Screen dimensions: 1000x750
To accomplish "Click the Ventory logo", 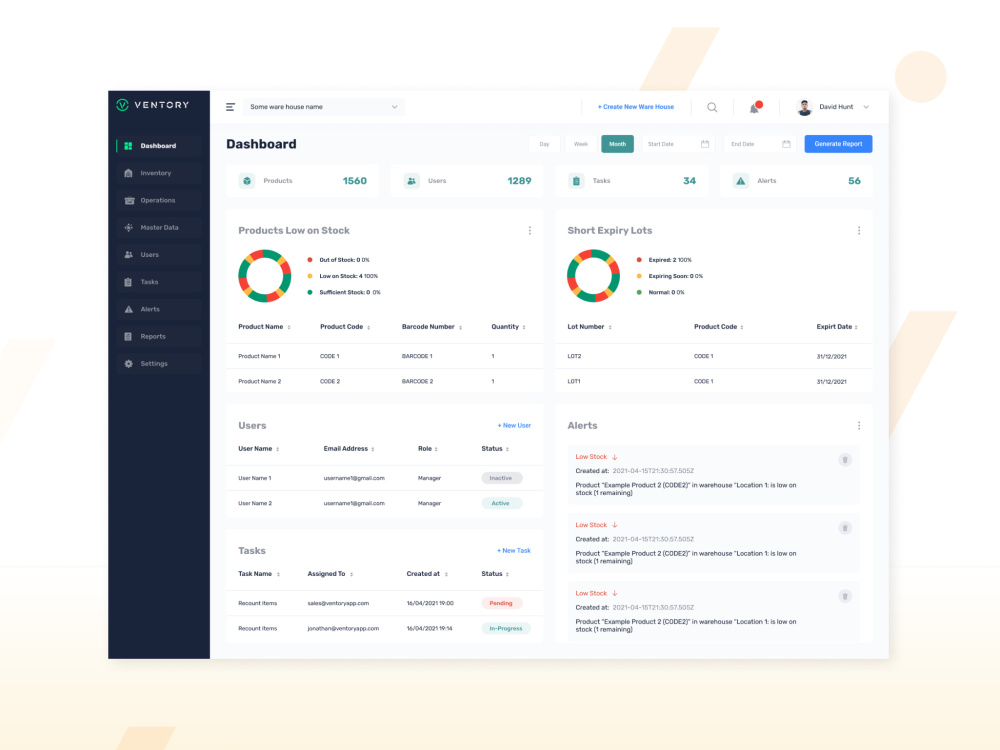I will coord(152,105).
